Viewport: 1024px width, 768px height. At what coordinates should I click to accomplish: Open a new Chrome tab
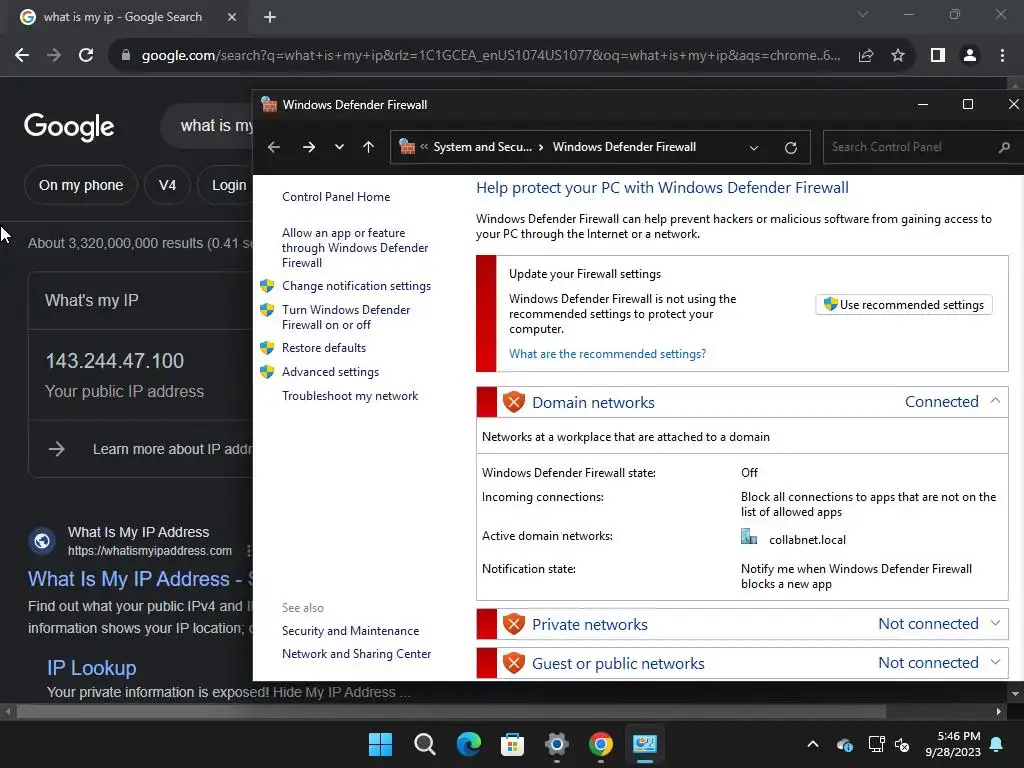click(x=270, y=18)
